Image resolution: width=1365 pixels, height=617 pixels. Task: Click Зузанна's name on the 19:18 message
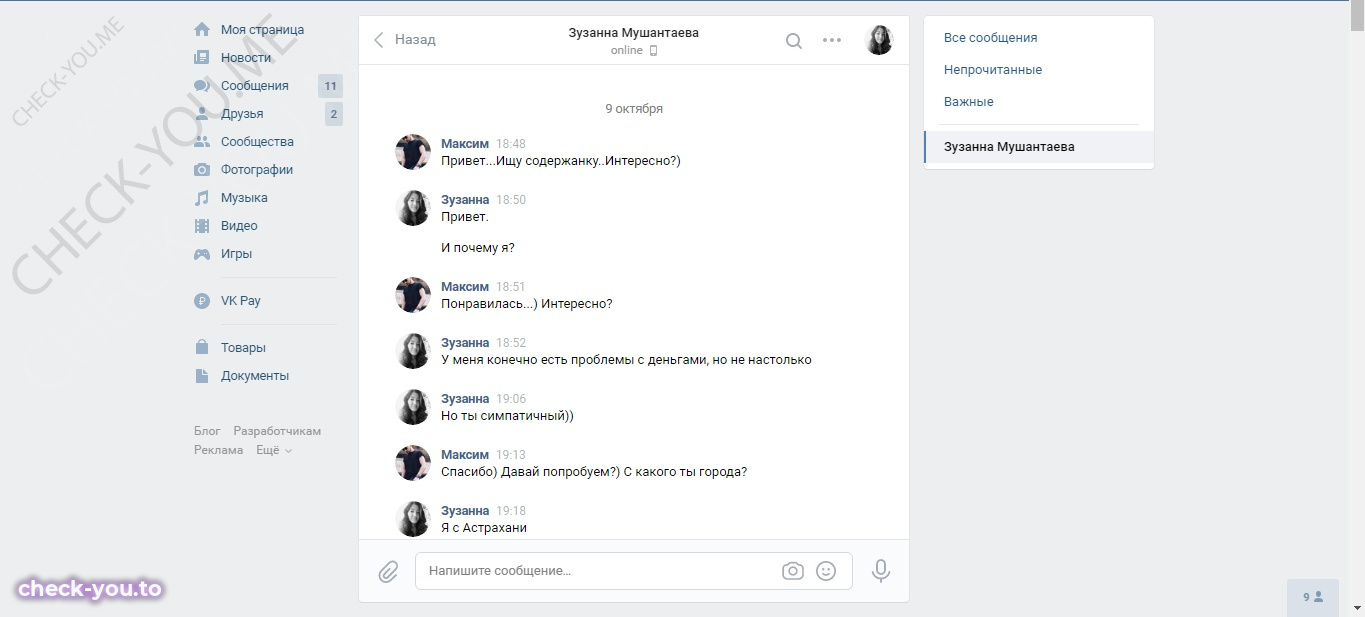point(465,511)
